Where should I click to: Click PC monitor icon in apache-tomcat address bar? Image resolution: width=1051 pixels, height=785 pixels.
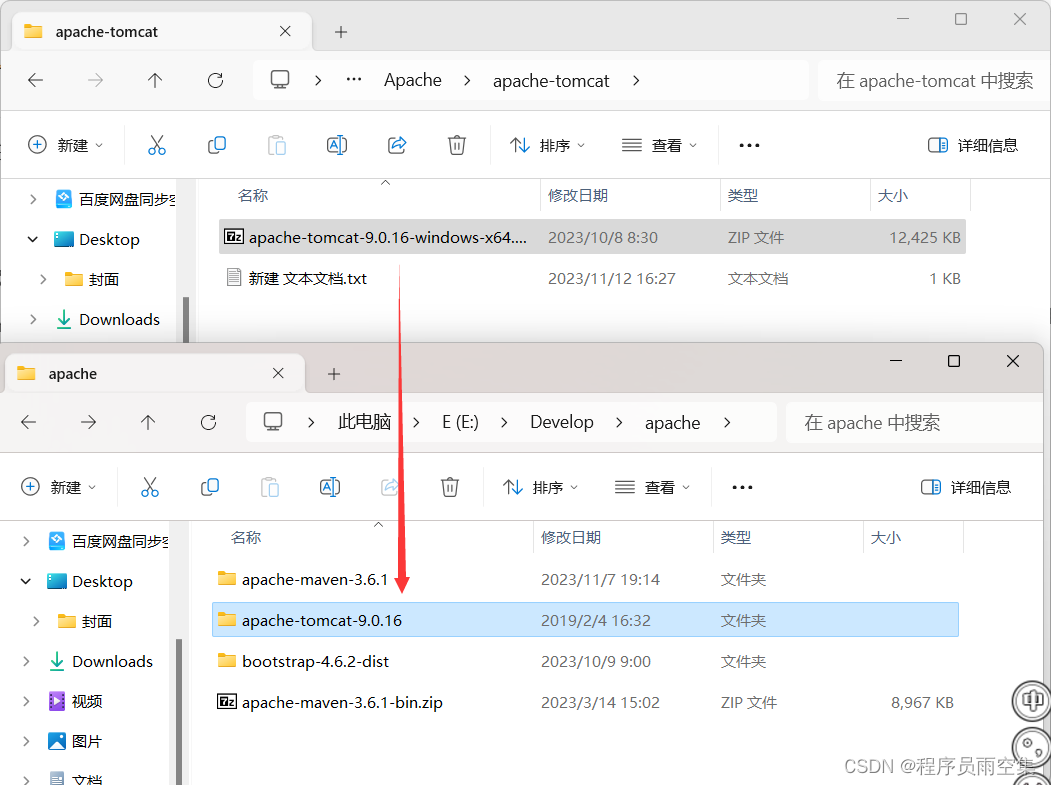point(280,80)
